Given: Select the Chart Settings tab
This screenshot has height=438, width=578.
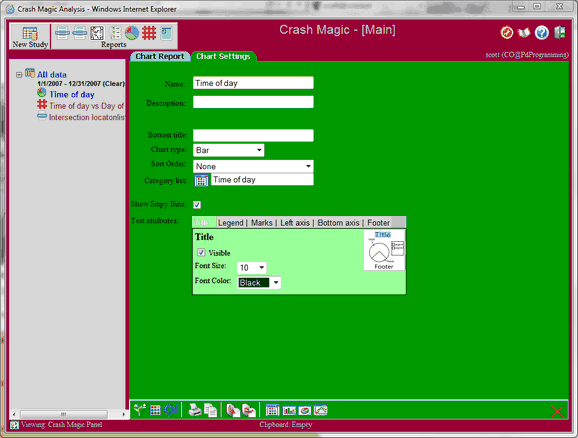Looking at the screenshot, I should click(x=223, y=56).
